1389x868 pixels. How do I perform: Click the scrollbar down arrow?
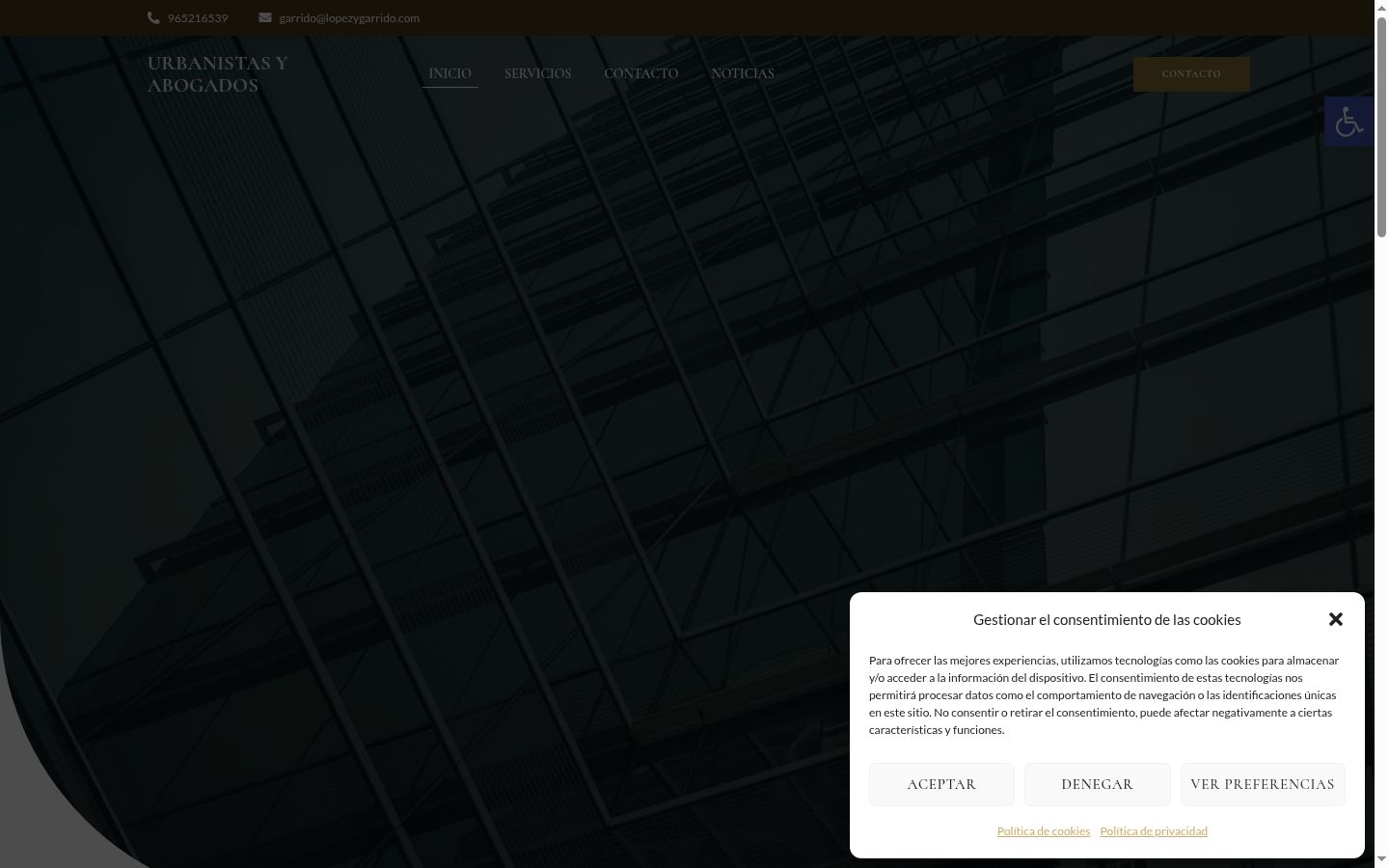coord(1381,859)
